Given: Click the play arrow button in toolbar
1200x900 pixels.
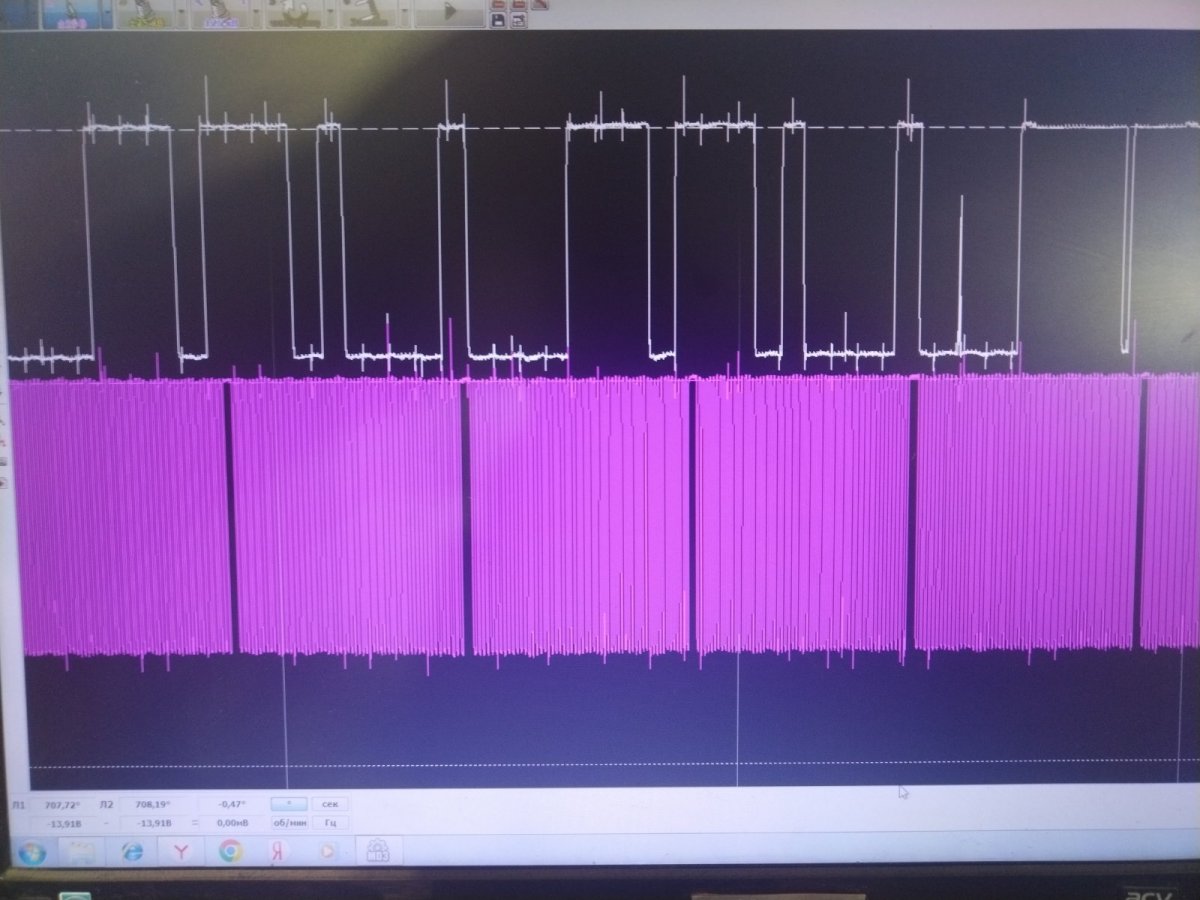Looking at the screenshot, I should (449, 12).
